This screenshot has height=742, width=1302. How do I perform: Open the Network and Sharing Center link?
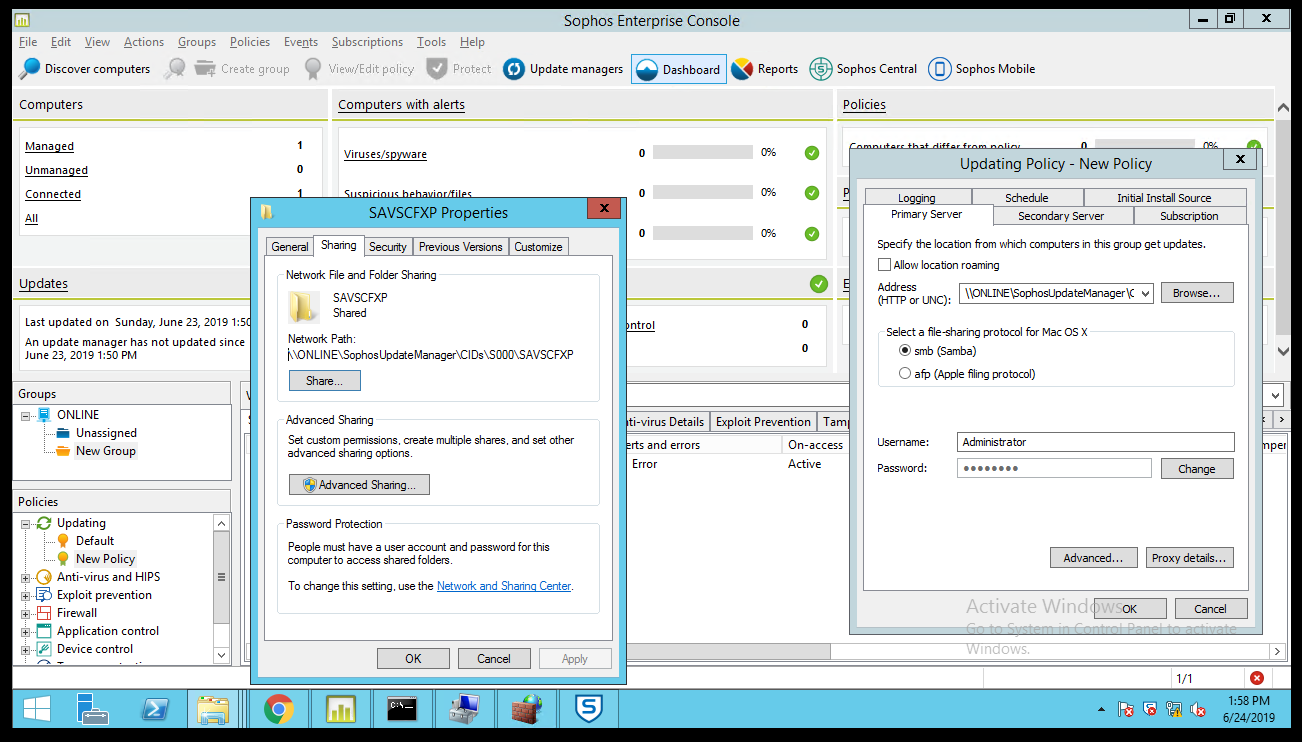[x=504, y=586]
